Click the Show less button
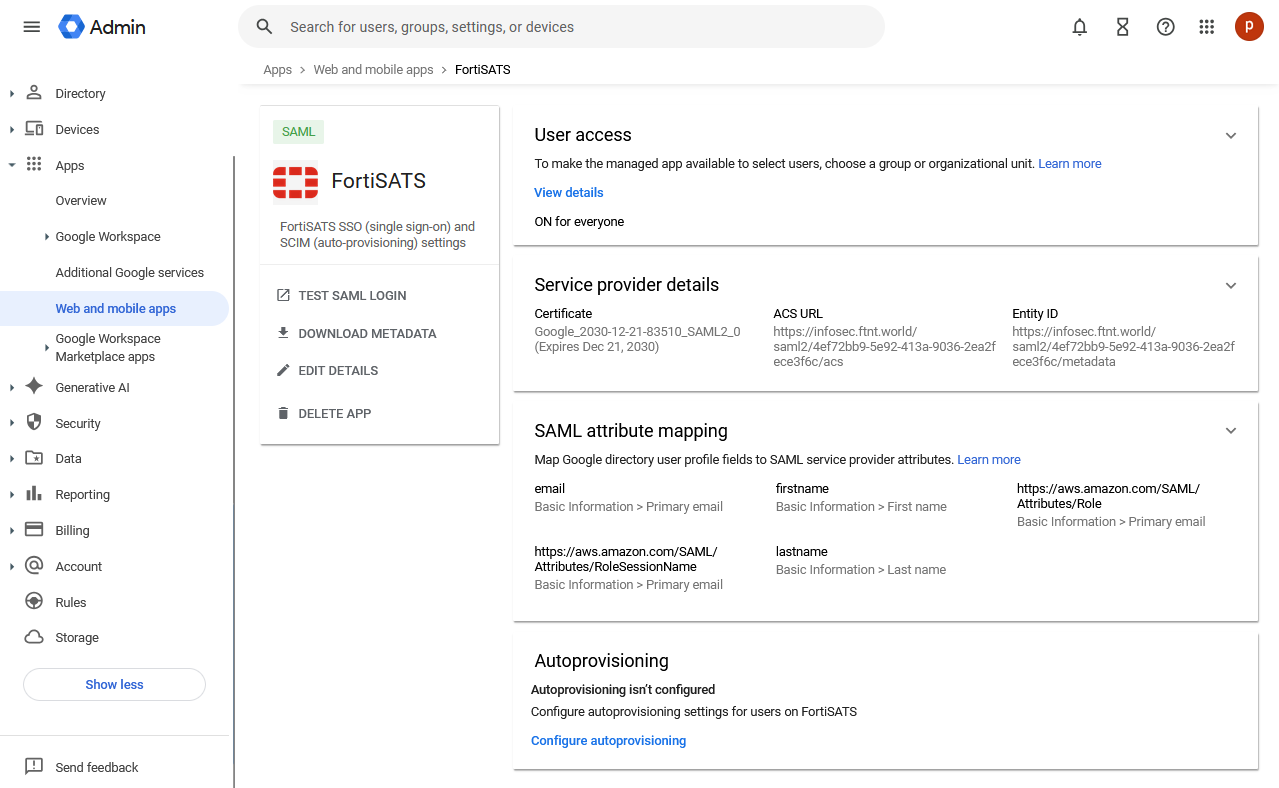The height and width of the screenshot is (788, 1279). coord(114,684)
